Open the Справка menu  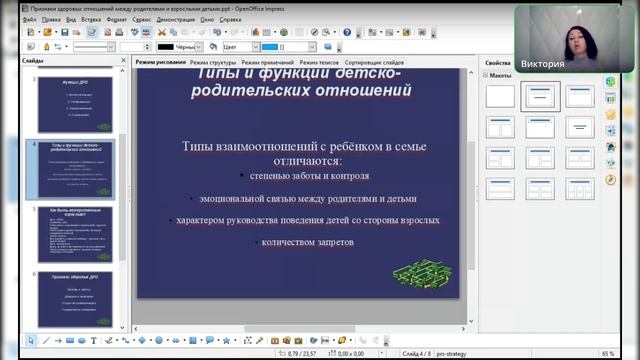coord(230,20)
